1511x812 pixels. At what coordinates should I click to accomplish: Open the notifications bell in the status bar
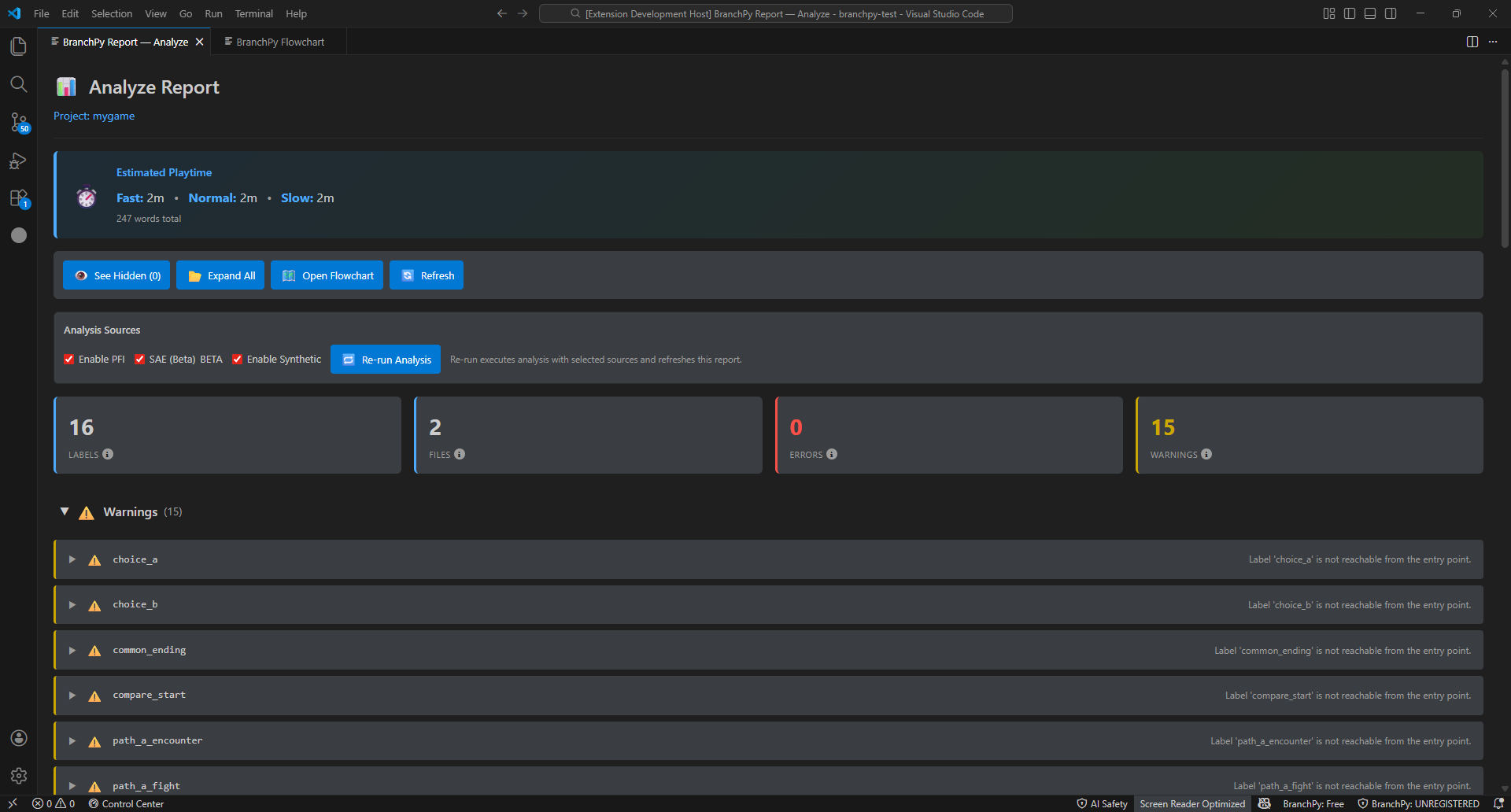coord(1498,803)
